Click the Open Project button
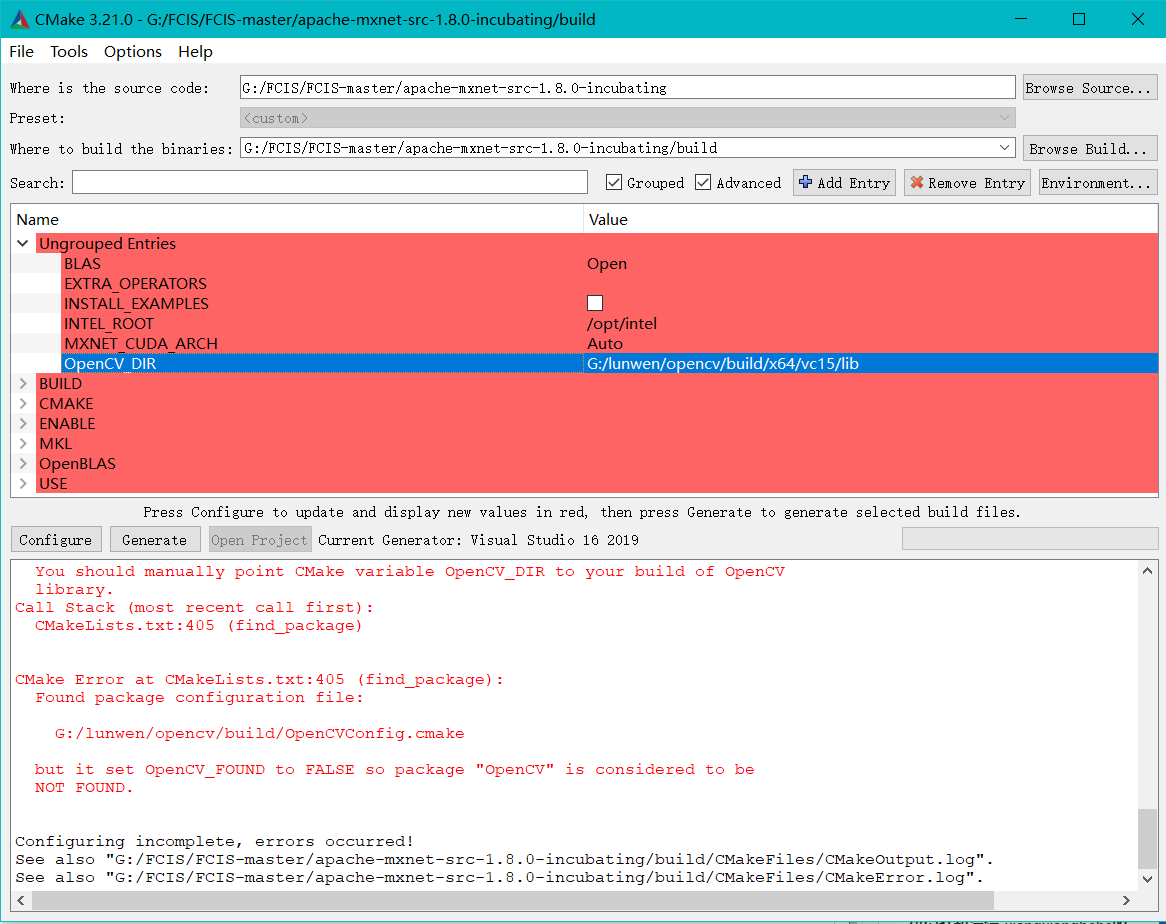1166x924 pixels. click(259, 540)
